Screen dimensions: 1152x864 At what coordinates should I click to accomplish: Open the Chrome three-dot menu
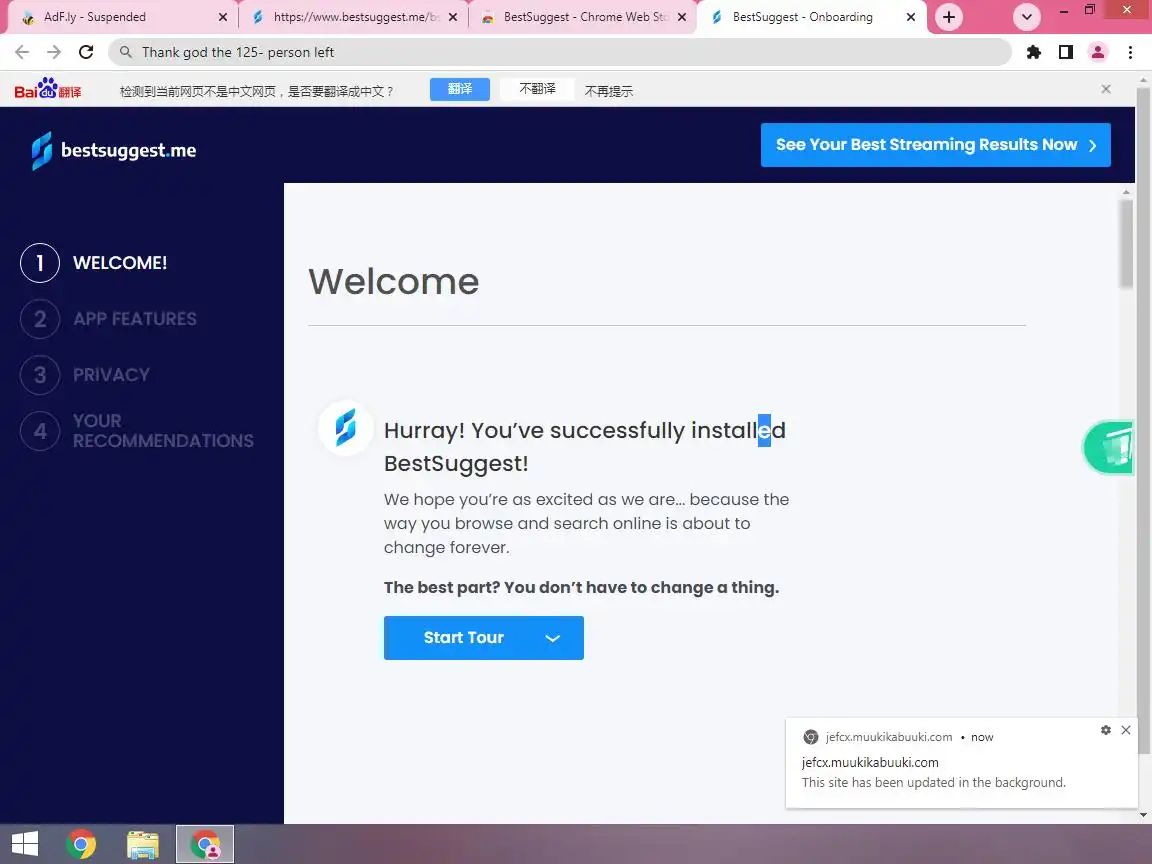1130,52
